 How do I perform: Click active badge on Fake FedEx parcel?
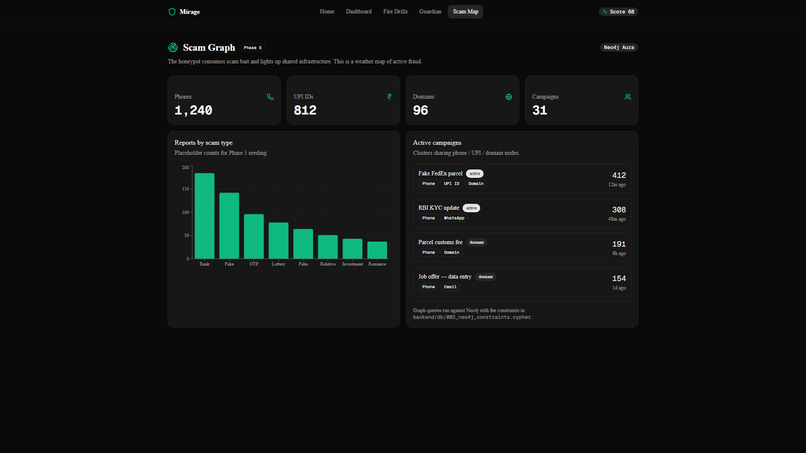tap(474, 174)
